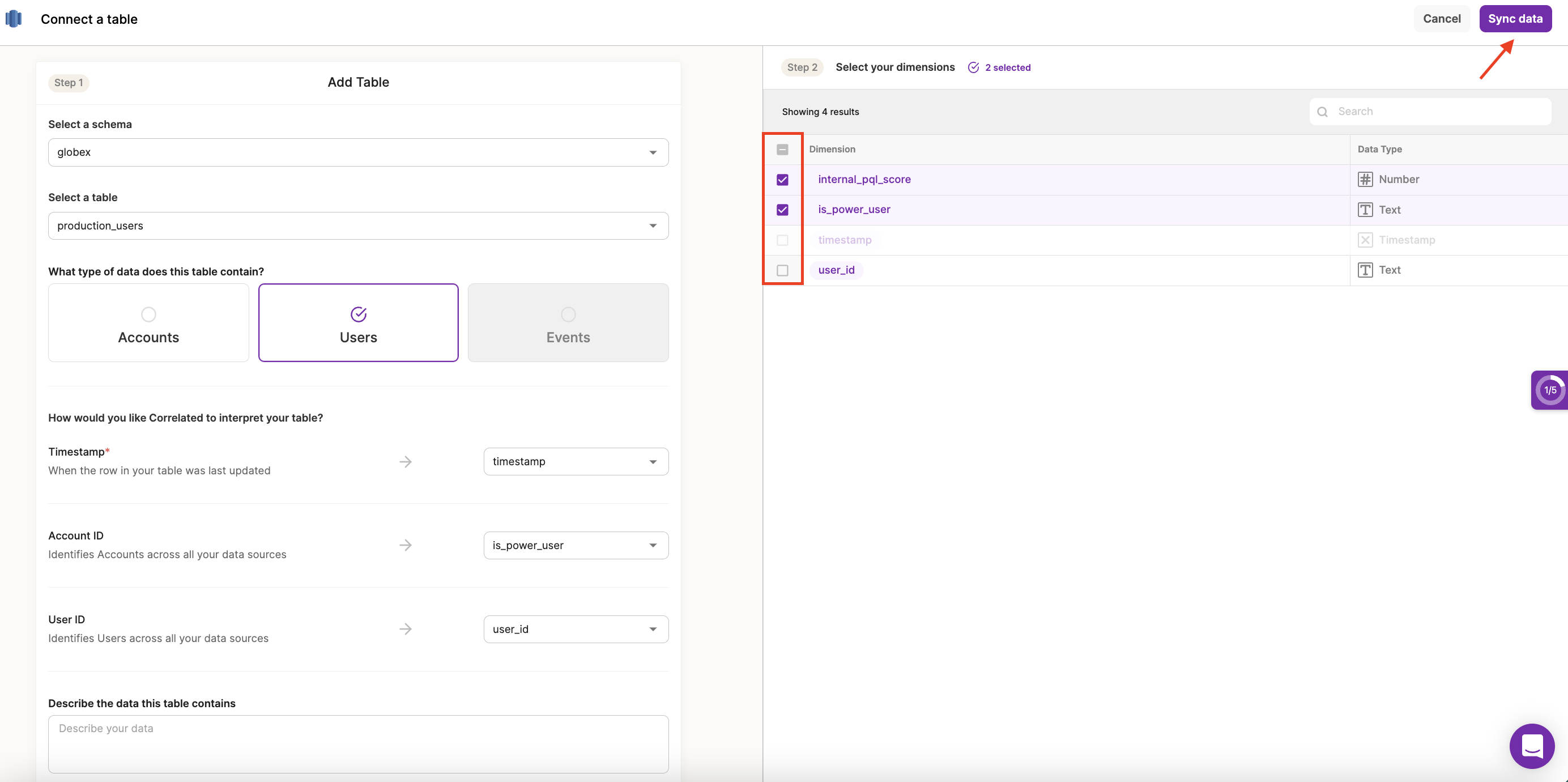
Task: Open the Account ID is_power_user dropdown
Action: point(575,546)
